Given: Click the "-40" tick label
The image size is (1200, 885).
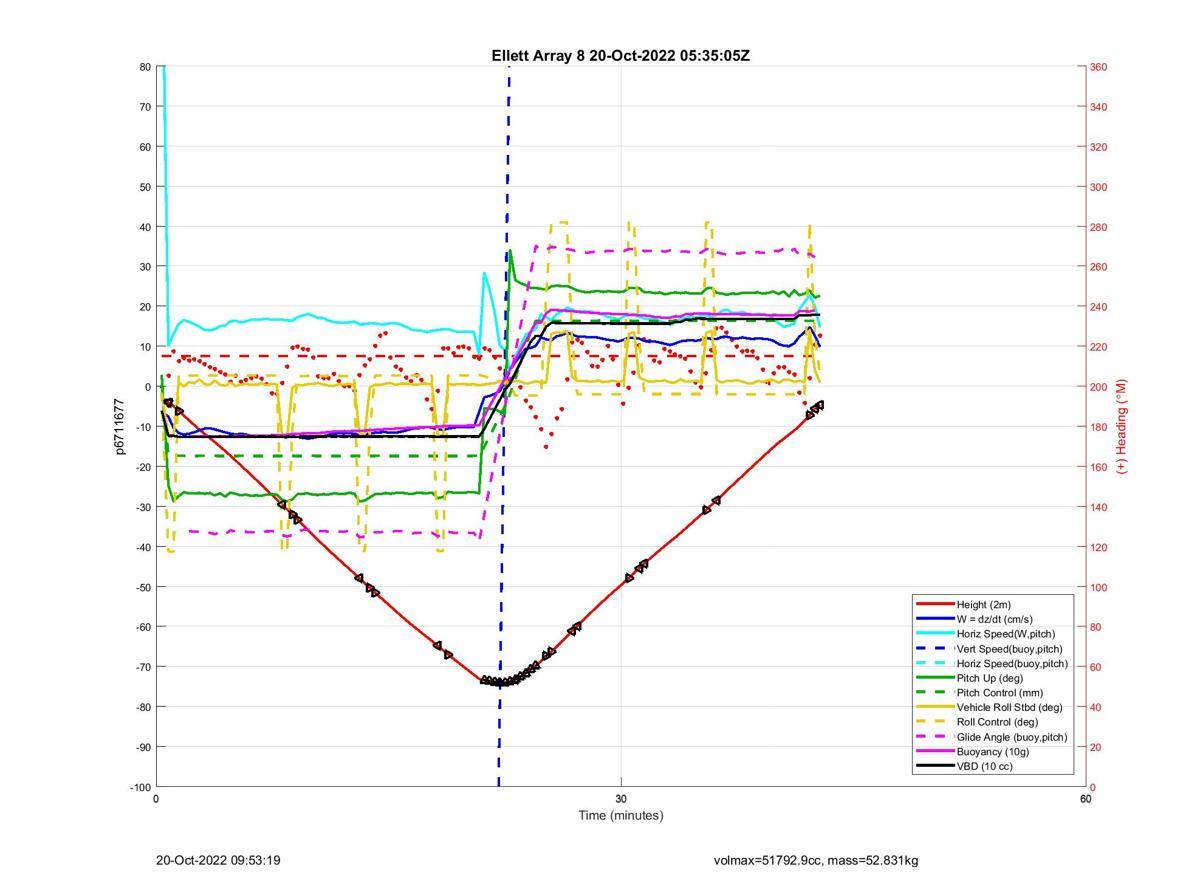Looking at the screenshot, I should point(144,547).
